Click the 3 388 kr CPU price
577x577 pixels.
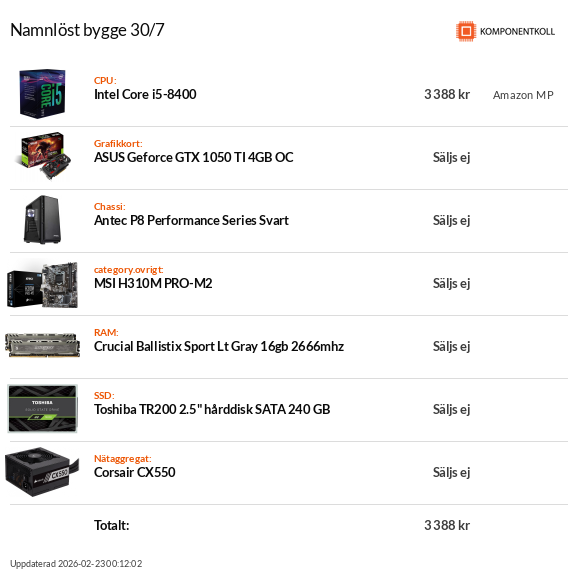pos(447,94)
